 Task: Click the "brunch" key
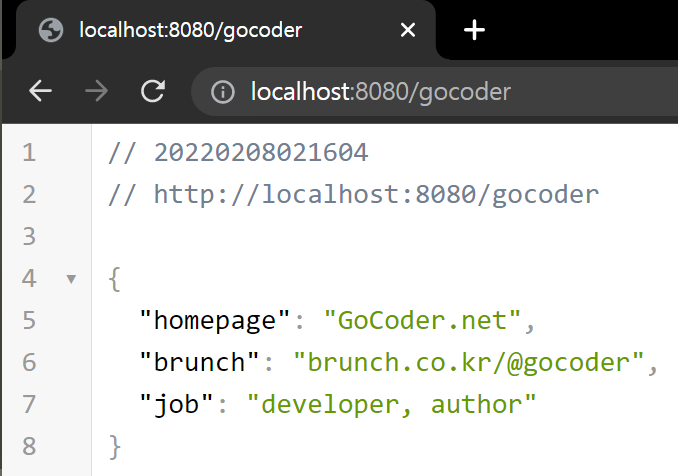pos(199,362)
